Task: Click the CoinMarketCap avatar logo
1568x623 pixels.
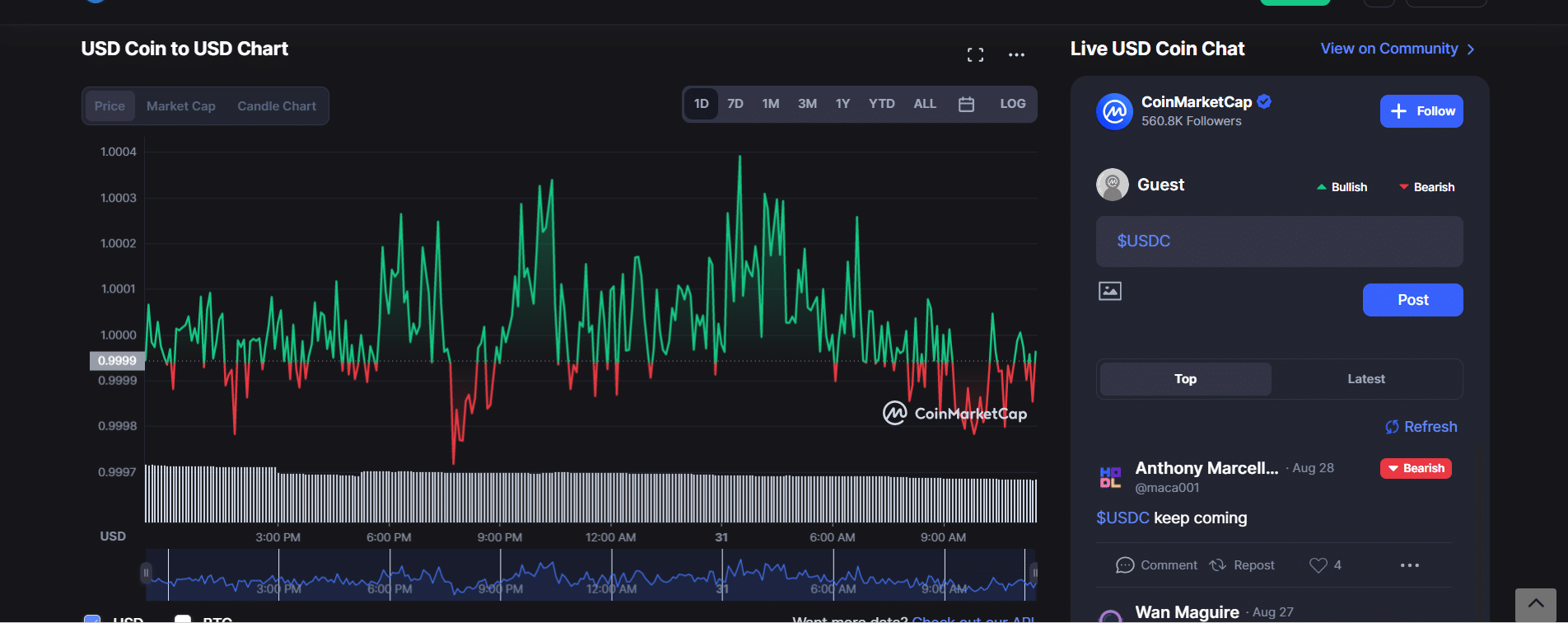Action: point(1114,111)
